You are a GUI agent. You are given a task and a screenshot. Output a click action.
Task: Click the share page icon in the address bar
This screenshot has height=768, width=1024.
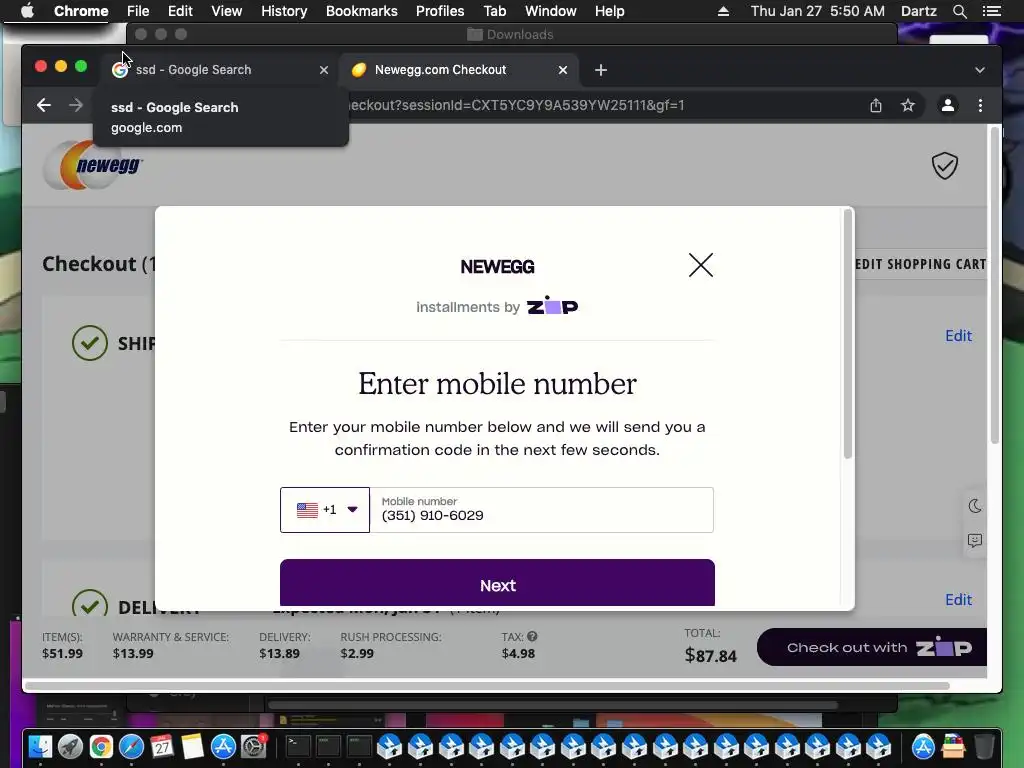876,105
